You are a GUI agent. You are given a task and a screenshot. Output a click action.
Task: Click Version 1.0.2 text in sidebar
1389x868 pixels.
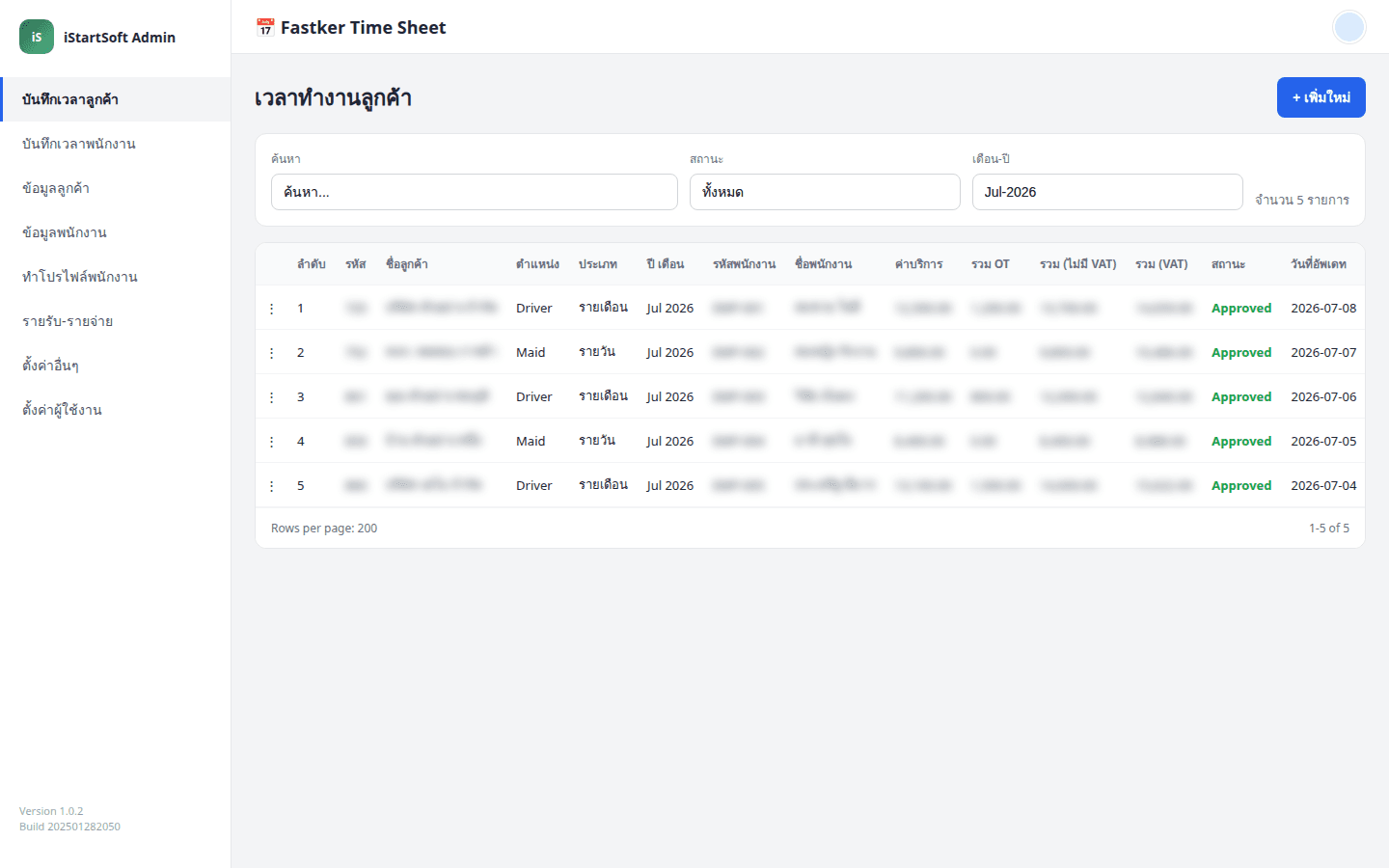51,811
